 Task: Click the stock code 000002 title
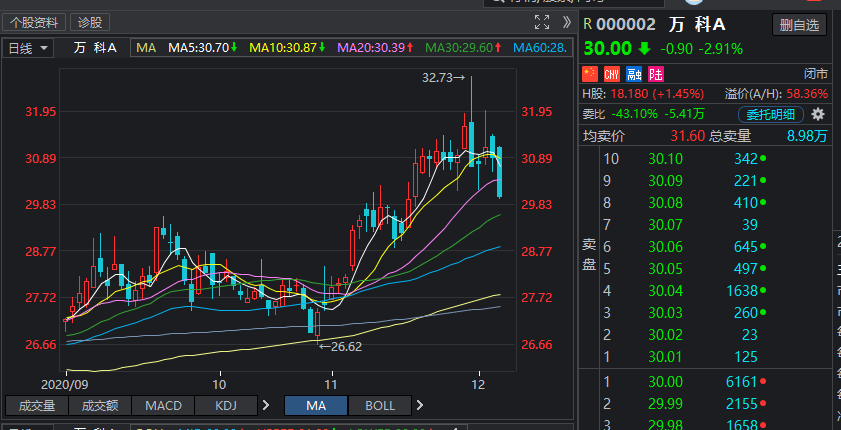click(626, 25)
